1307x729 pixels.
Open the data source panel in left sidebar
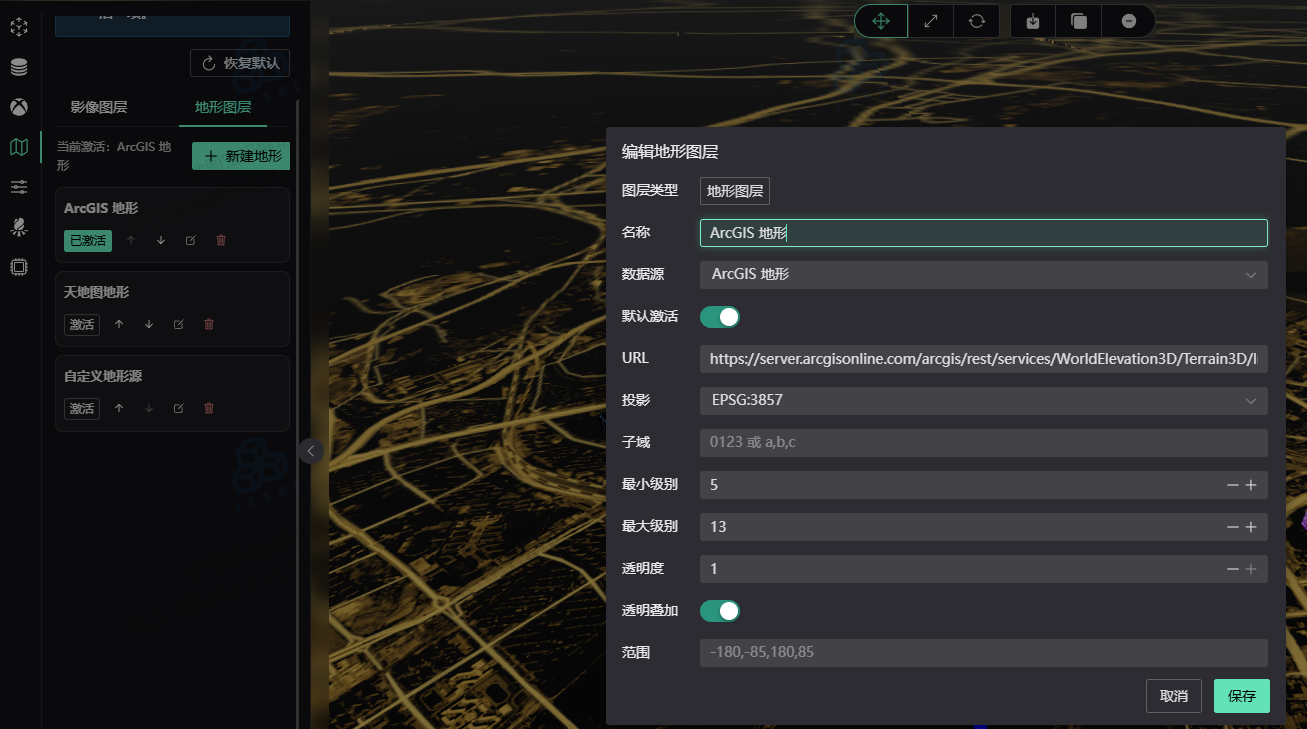pos(18,67)
